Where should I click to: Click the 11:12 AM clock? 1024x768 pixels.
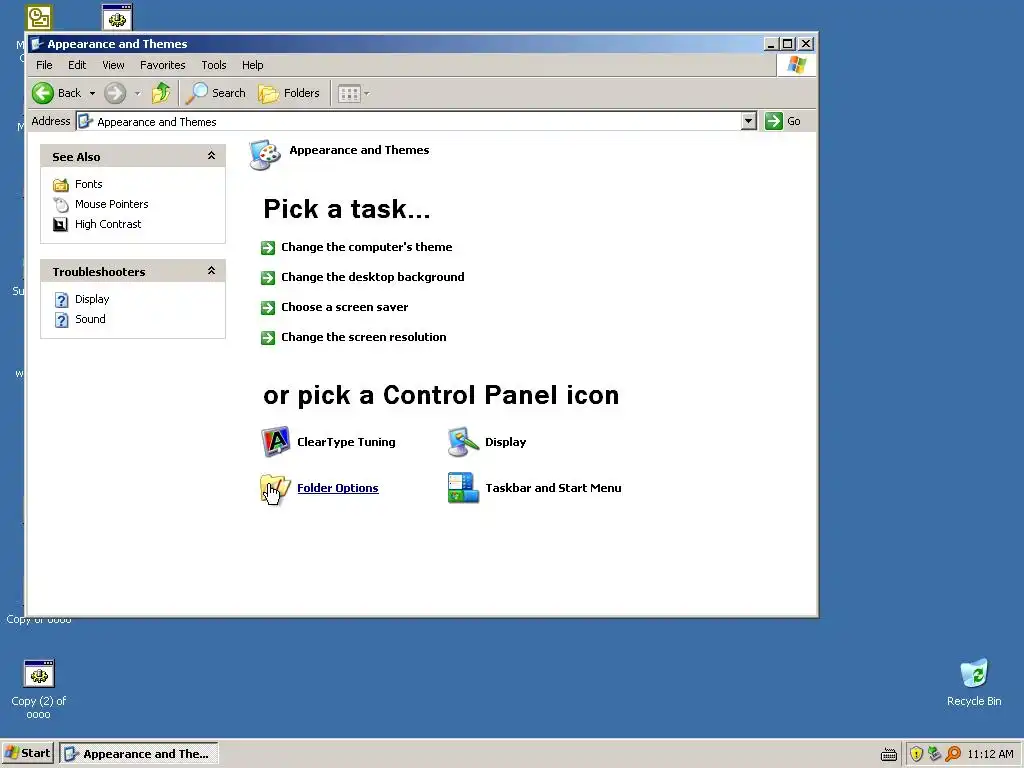click(x=990, y=754)
